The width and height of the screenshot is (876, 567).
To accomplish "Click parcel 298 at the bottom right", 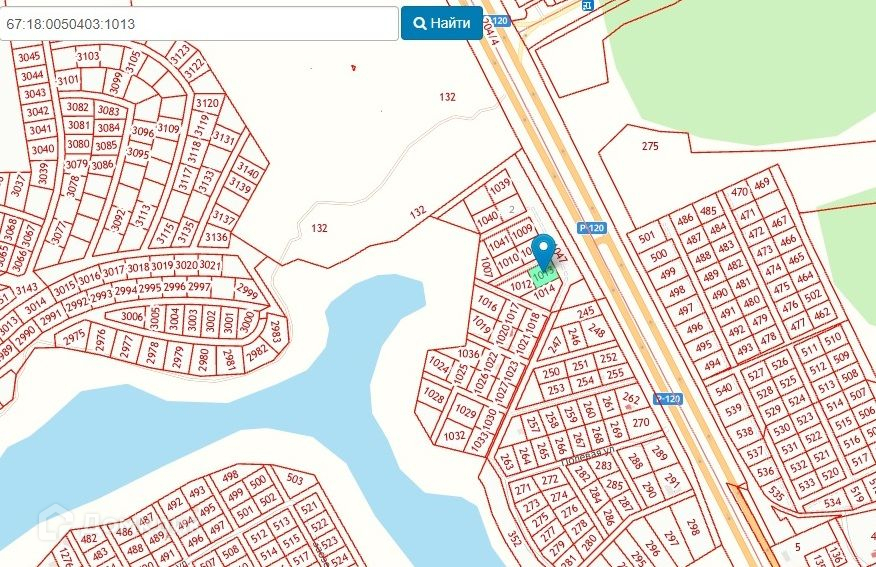I will [693, 526].
